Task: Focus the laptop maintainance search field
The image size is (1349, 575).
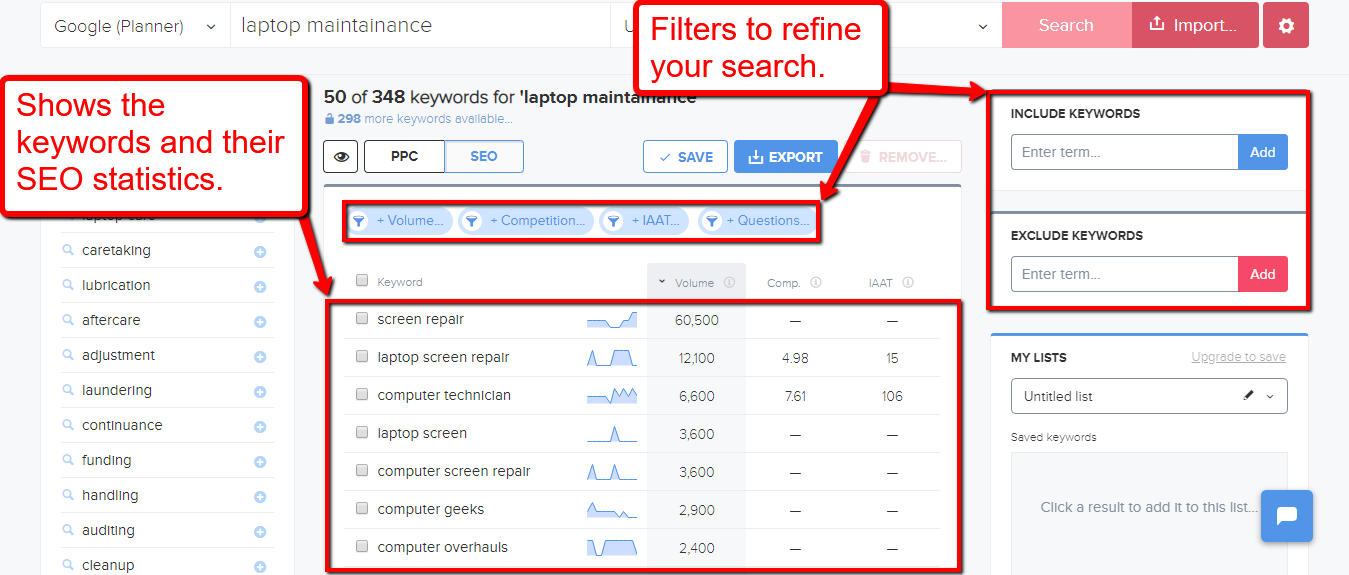Action: 420,26
